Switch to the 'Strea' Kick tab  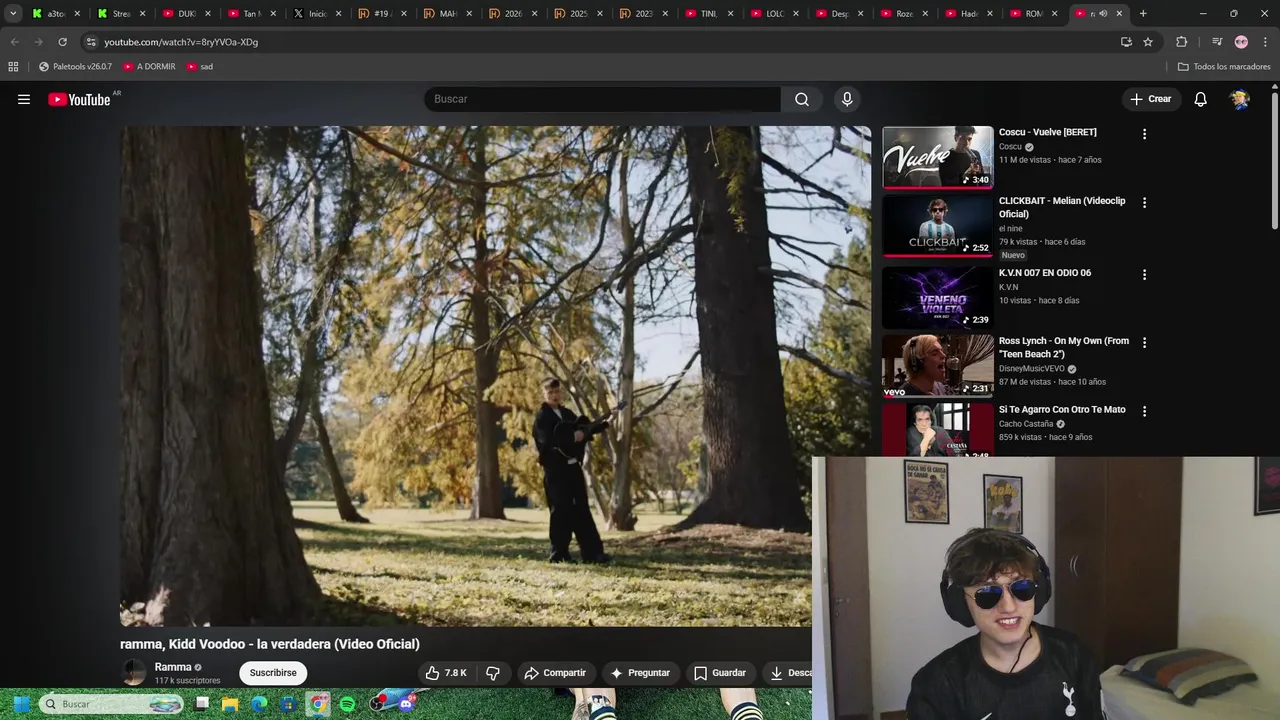(120, 14)
